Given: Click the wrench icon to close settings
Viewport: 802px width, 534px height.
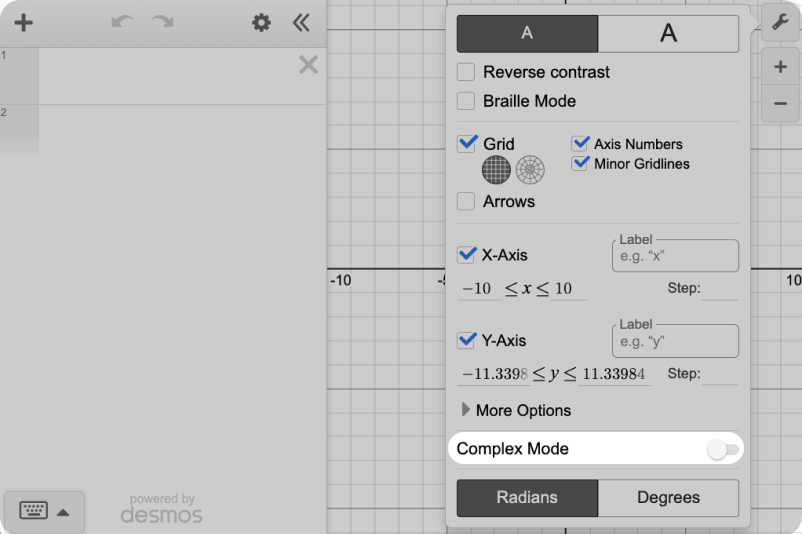Looking at the screenshot, I should [780, 22].
